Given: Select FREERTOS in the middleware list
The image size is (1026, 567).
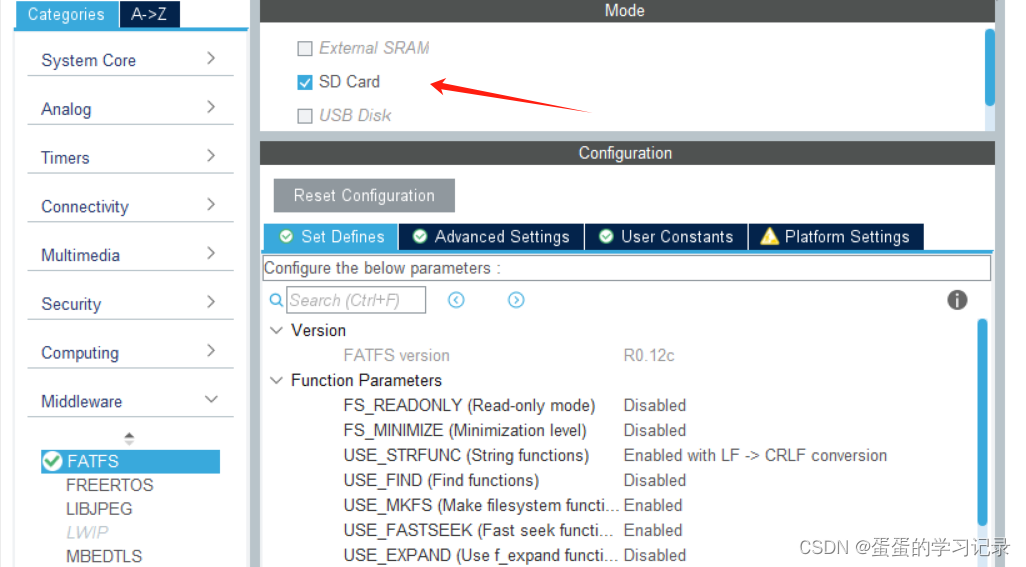Looking at the screenshot, I should tap(110, 485).
